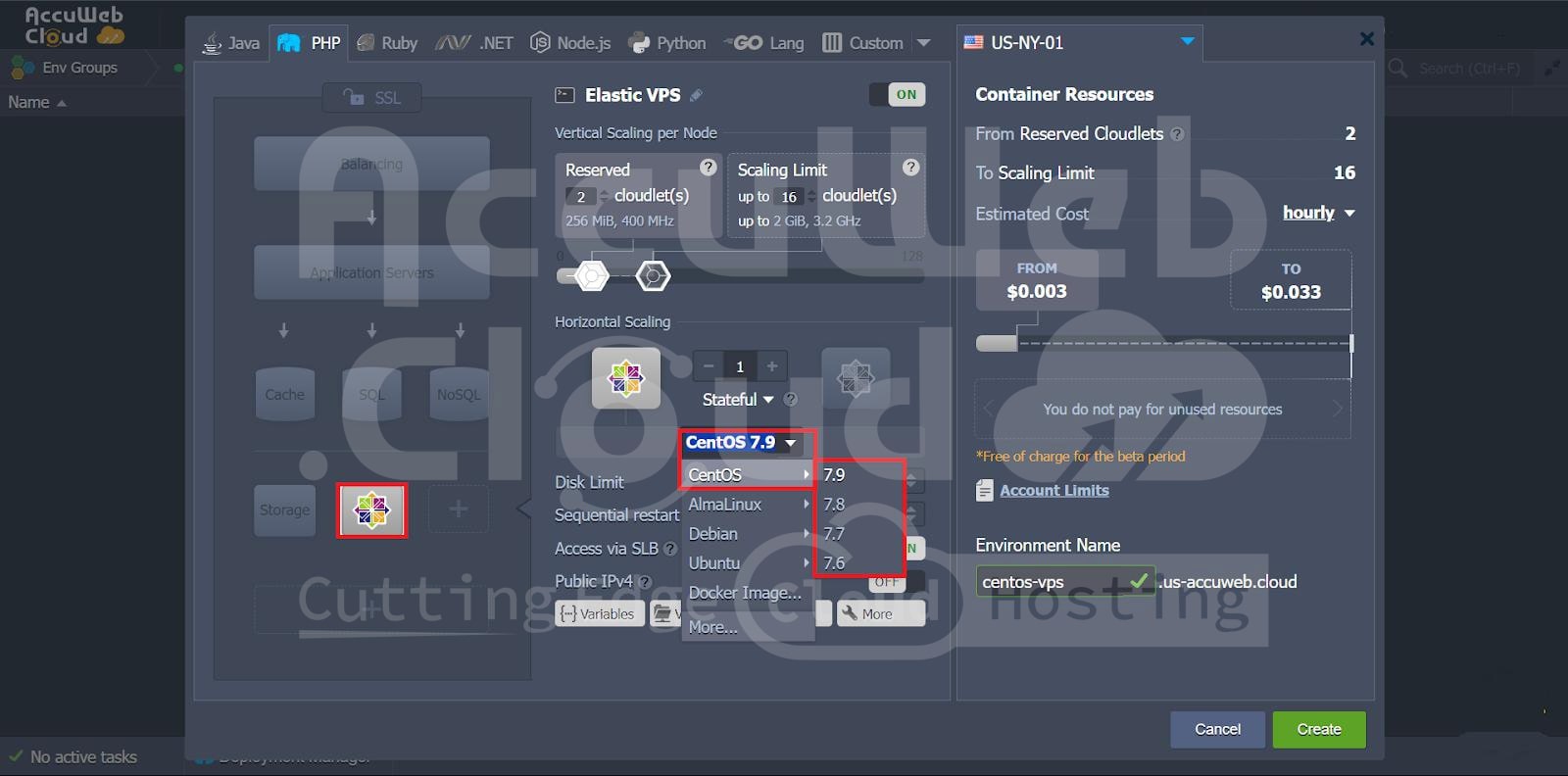The width and height of the screenshot is (1568, 776).
Task: Click the minus icon to reduce nodes
Action: pyautogui.click(x=709, y=366)
